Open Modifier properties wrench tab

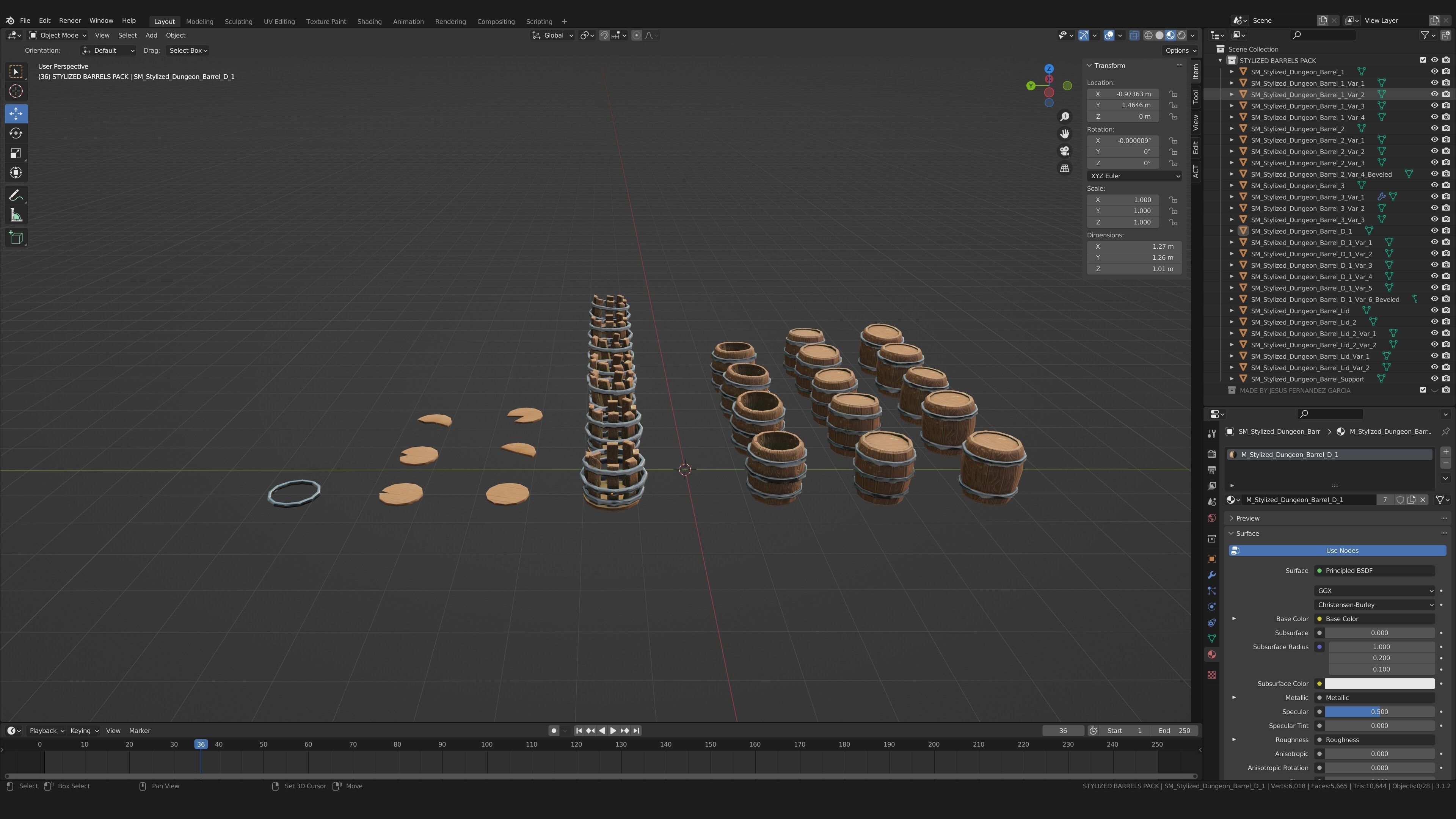(x=1211, y=575)
